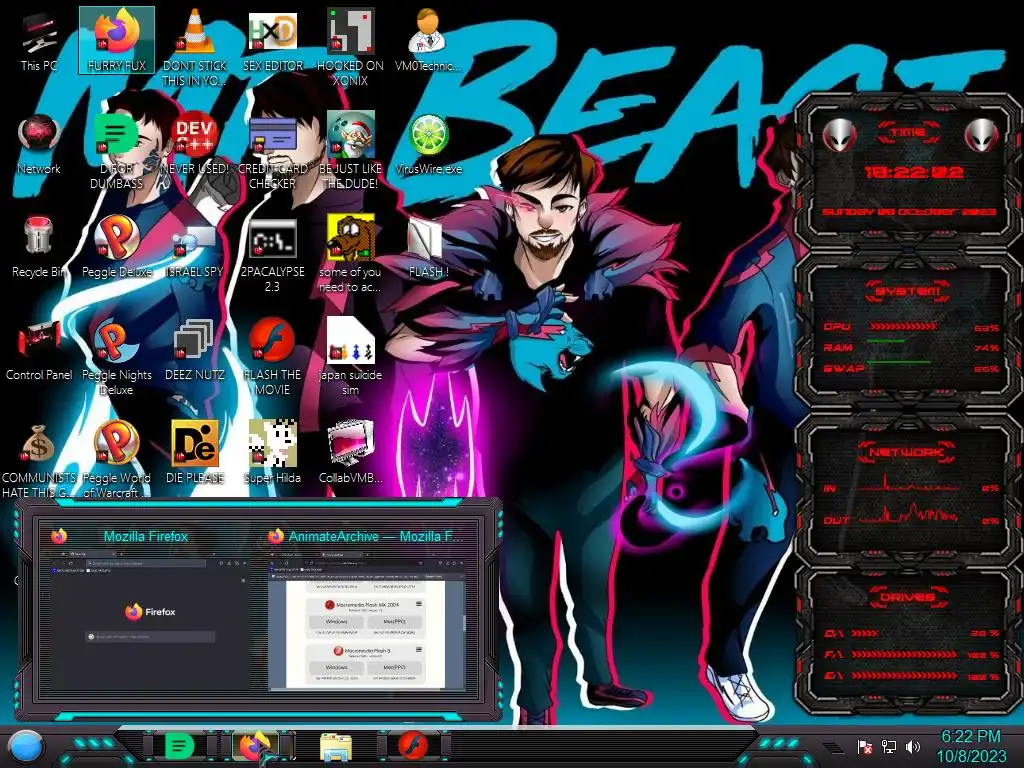Click the F:\ drive row in the DRIVES widget
Viewport: 1024px width, 768px height.
click(912, 654)
